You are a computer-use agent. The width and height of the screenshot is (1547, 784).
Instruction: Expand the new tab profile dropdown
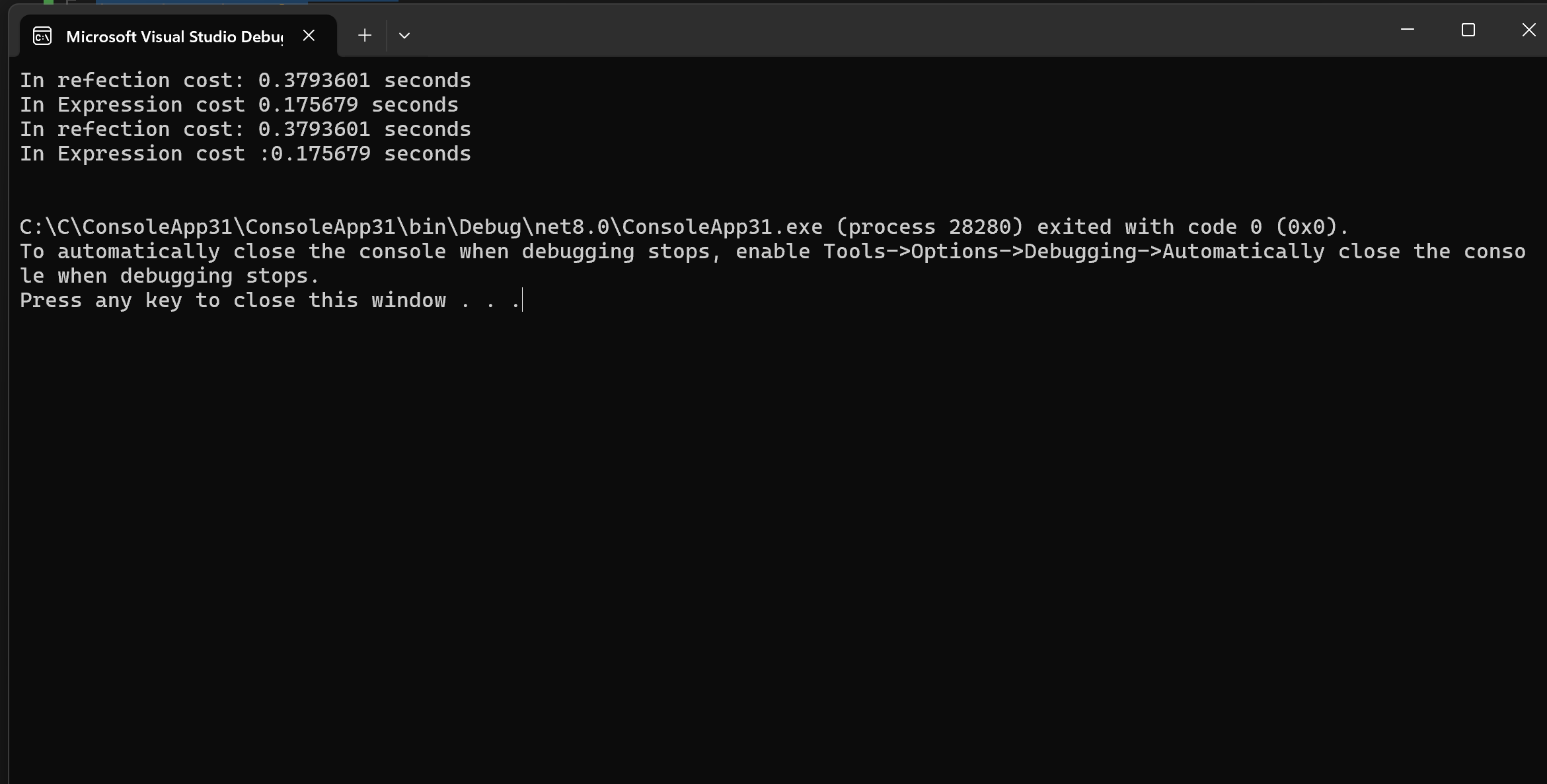(404, 36)
